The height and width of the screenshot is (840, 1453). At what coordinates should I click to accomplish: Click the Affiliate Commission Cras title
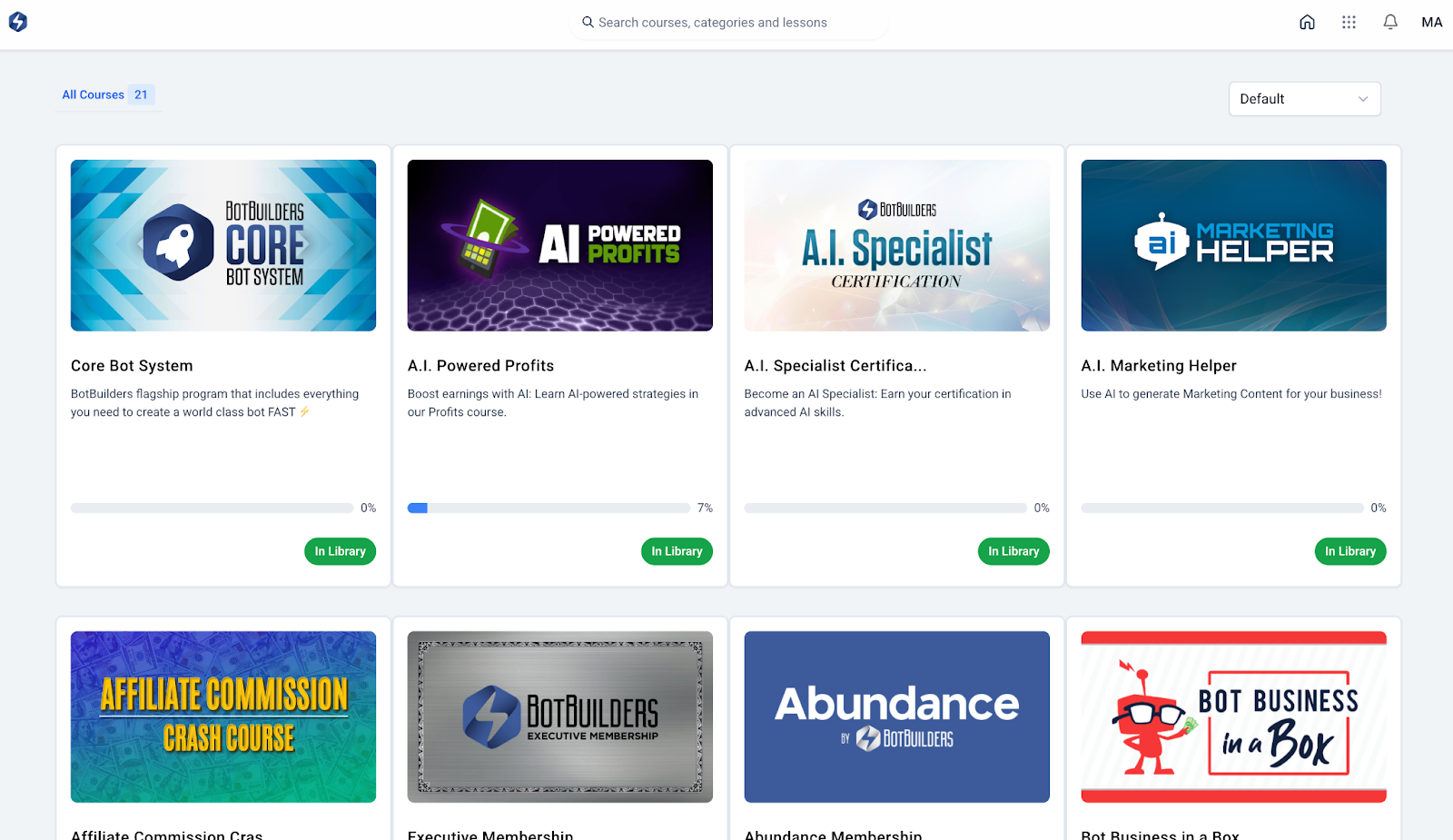167,834
